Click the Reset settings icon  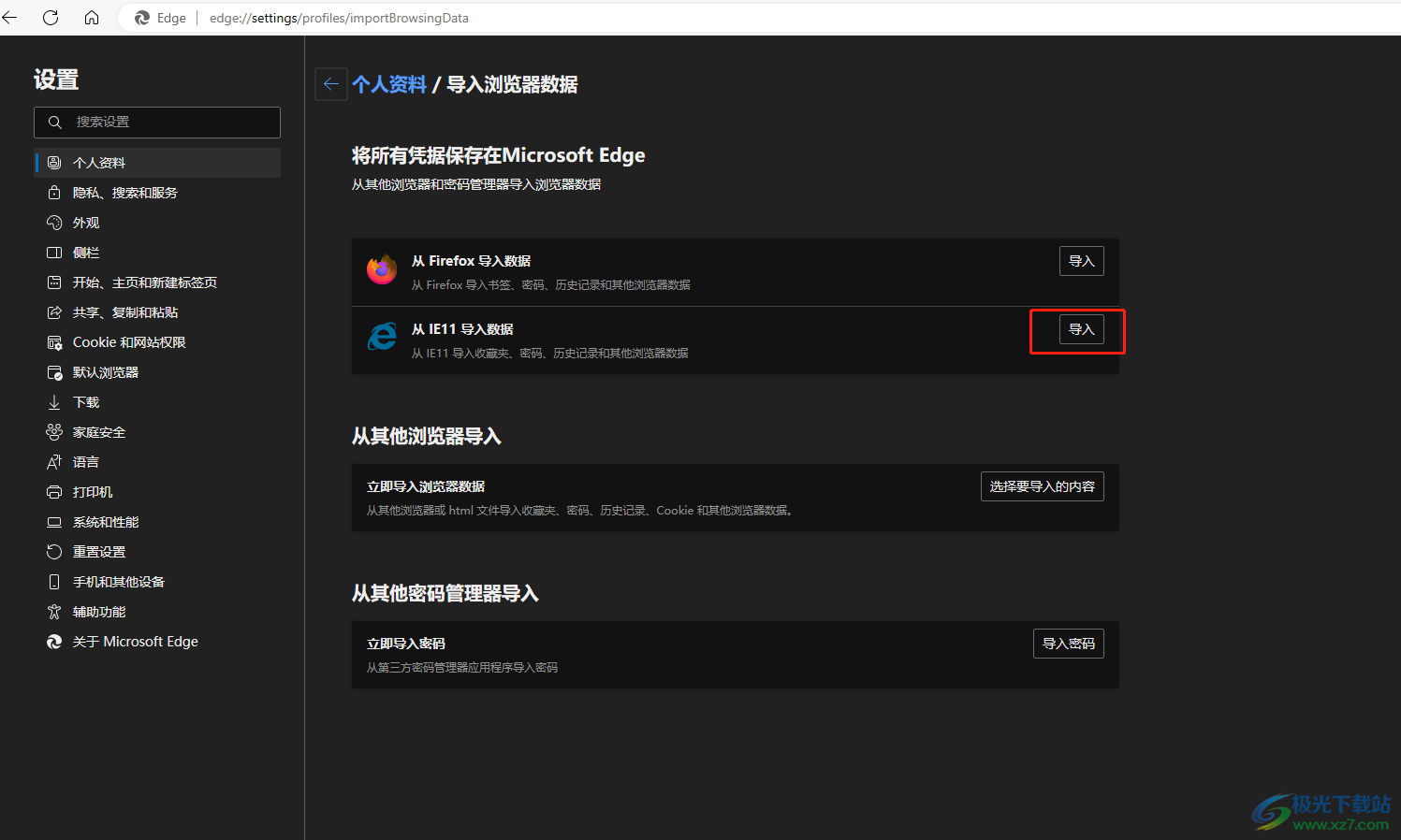point(54,552)
